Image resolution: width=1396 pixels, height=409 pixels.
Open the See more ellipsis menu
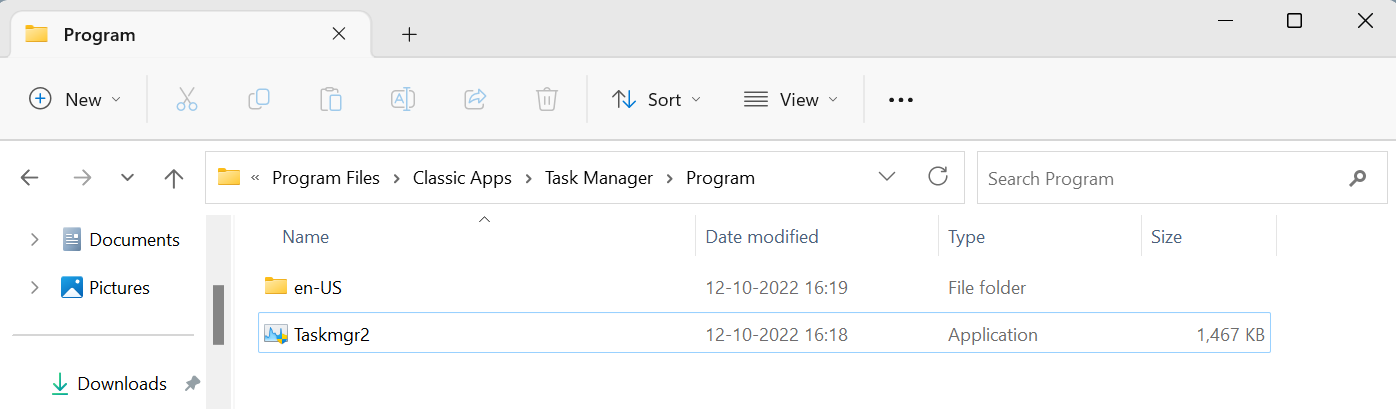pyautogui.click(x=901, y=99)
